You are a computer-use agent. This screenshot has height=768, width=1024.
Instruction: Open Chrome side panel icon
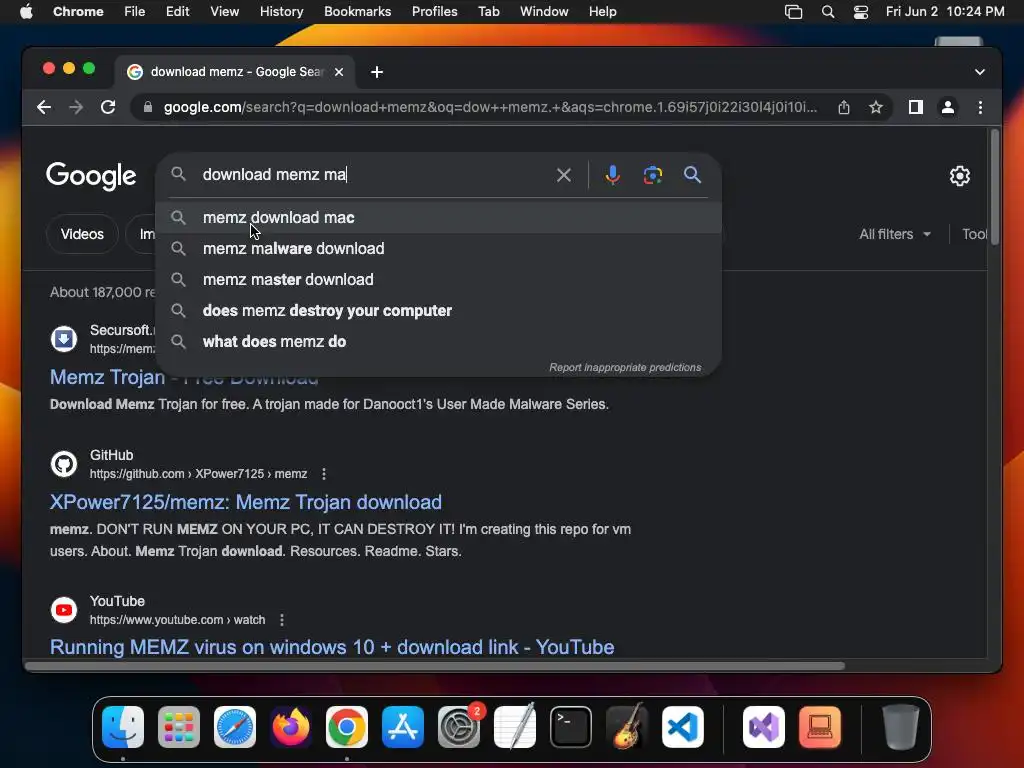tap(916, 107)
